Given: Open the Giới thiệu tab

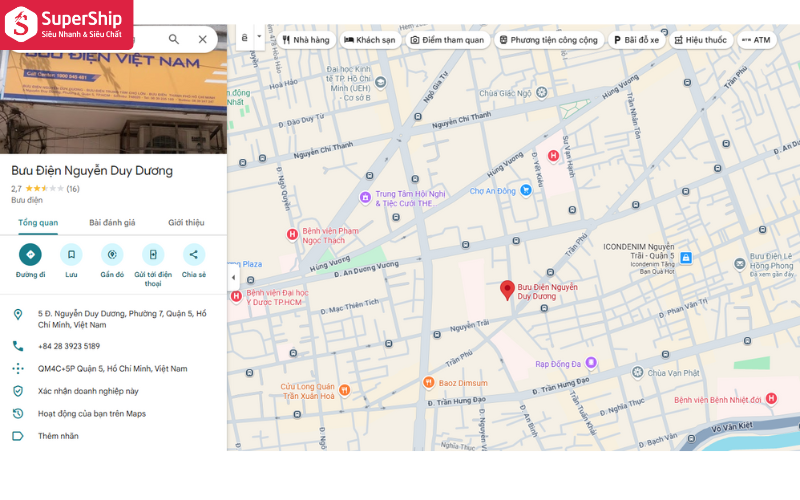Looking at the screenshot, I should (x=186, y=222).
